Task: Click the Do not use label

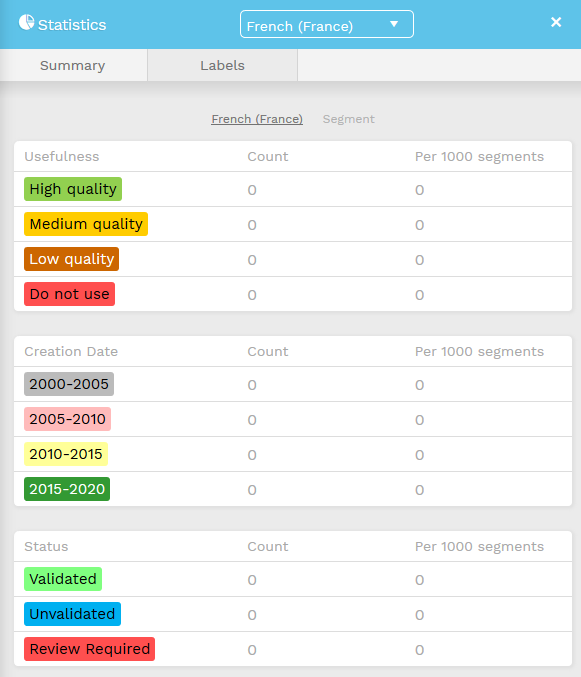Action: 69,294
